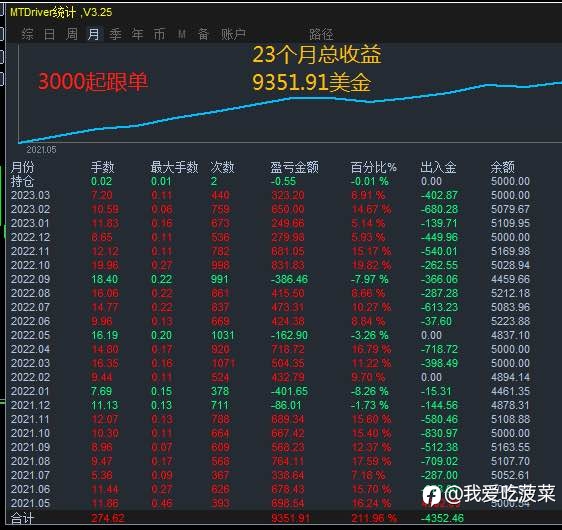
Task: Click the 最大手数 column header
Action: click(174, 167)
